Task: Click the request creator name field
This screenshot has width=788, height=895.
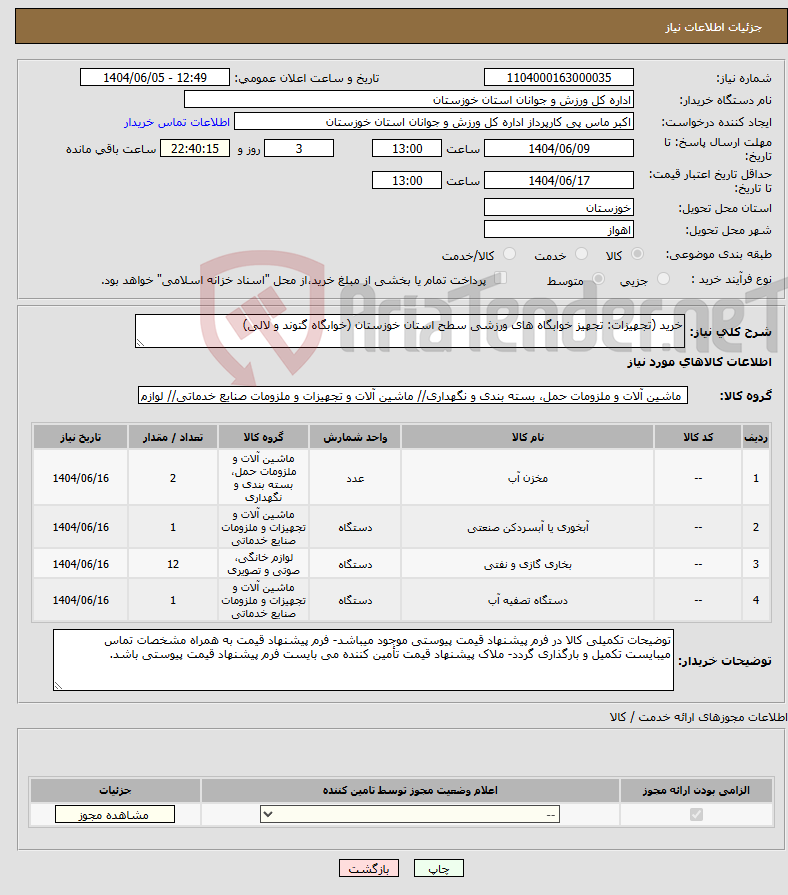Action: point(434,122)
